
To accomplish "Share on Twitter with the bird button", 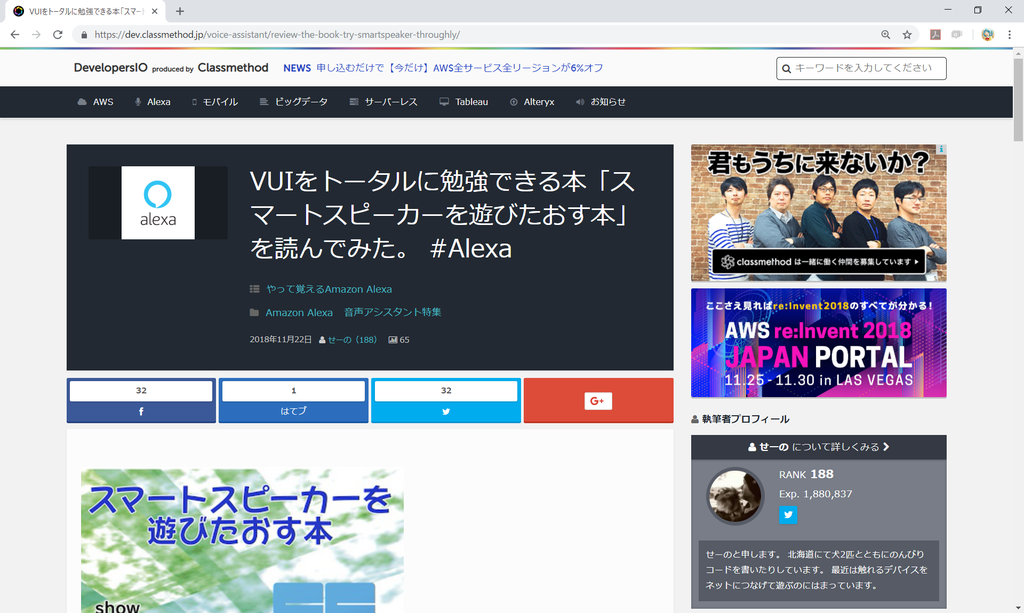I will click(x=446, y=412).
